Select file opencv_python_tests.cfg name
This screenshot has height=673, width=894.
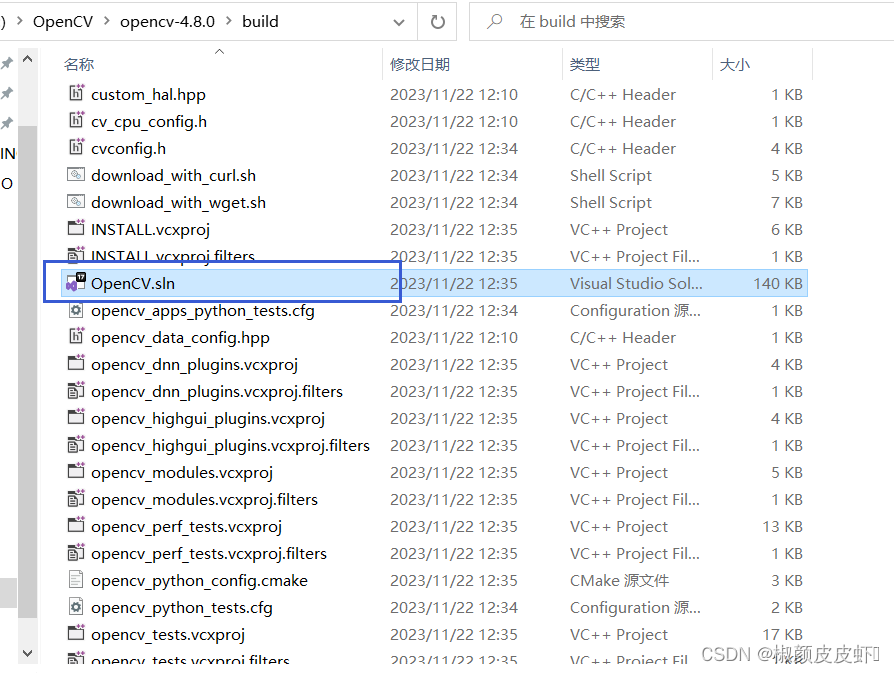[181, 608]
